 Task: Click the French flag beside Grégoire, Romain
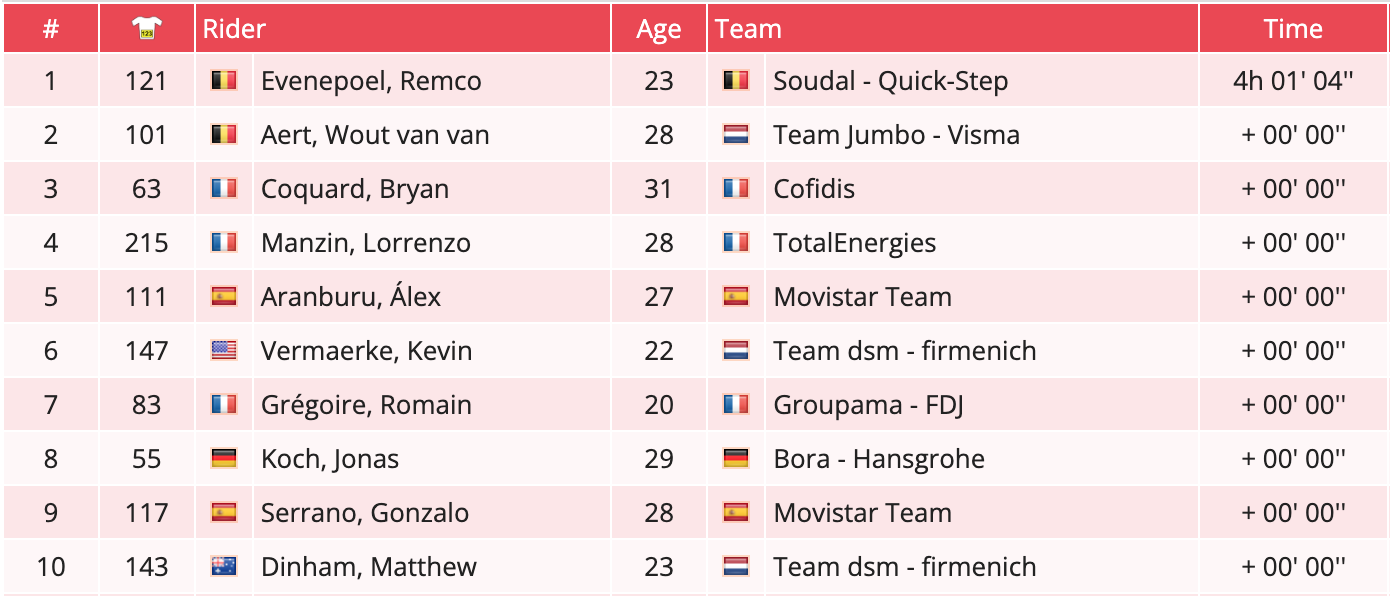point(223,405)
